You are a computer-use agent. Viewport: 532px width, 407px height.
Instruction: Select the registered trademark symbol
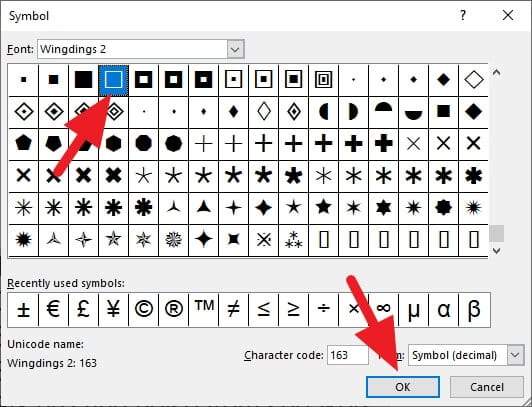point(173,310)
